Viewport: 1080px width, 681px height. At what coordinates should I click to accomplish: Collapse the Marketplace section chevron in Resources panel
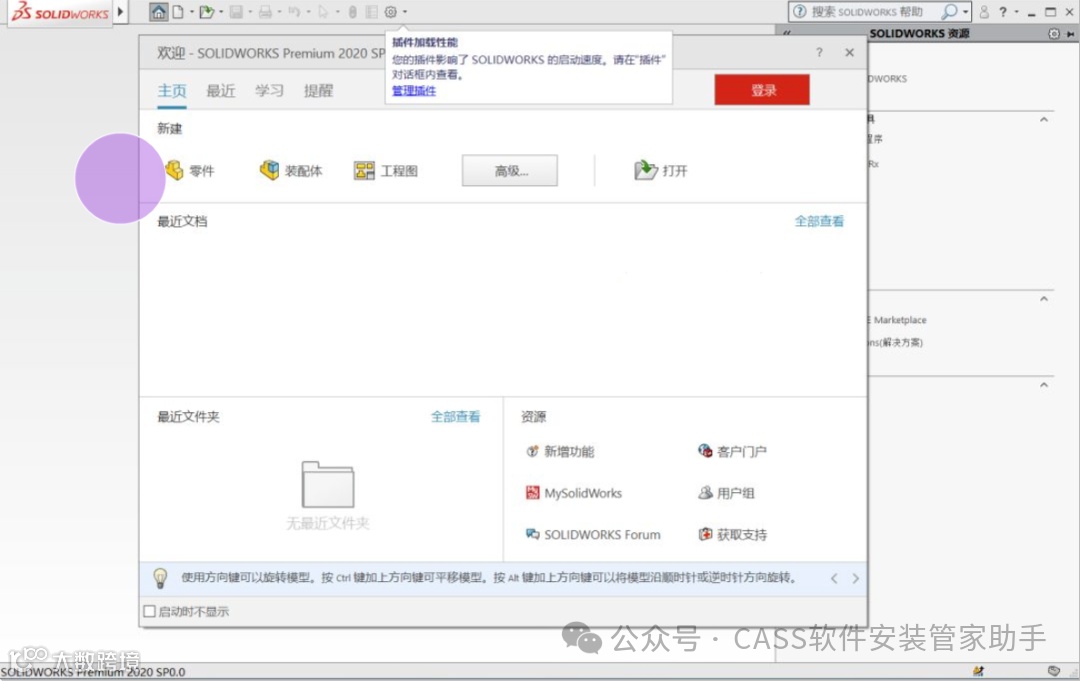[x=1044, y=299]
